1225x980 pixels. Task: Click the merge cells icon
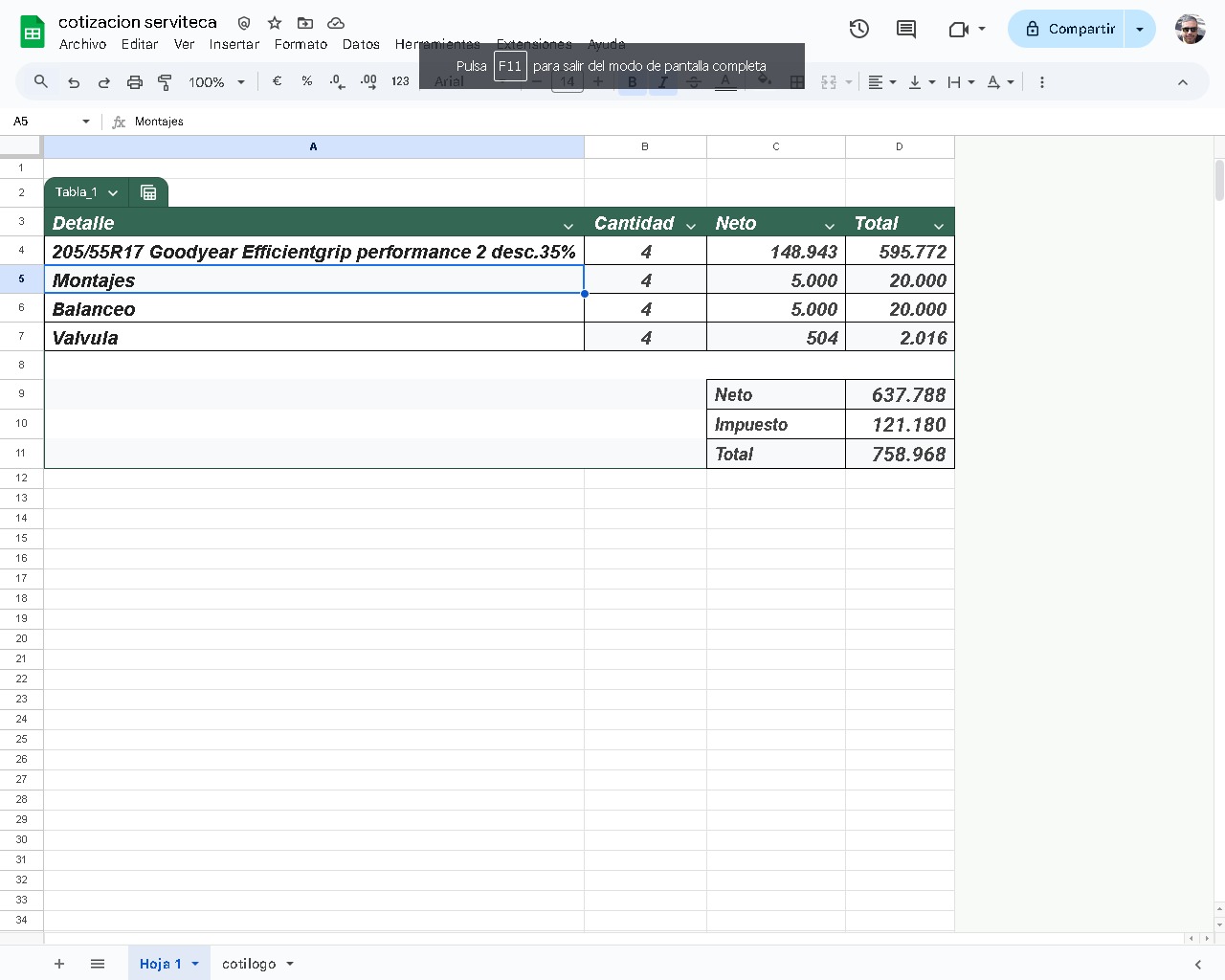(x=829, y=82)
